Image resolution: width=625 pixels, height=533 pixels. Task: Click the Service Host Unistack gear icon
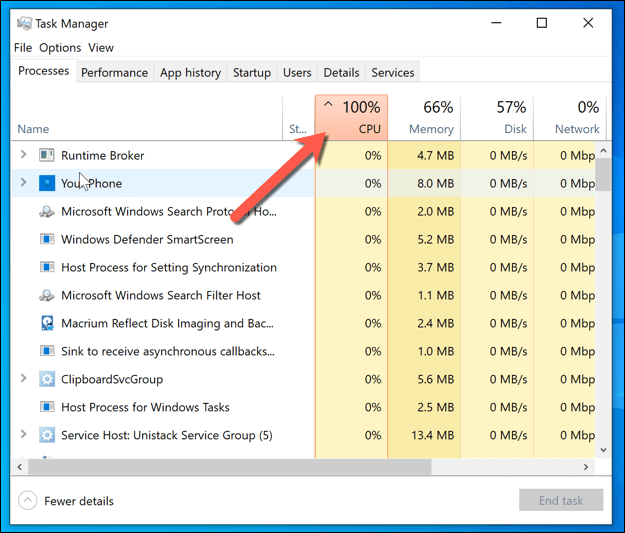pyautogui.click(x=47, y=435)
